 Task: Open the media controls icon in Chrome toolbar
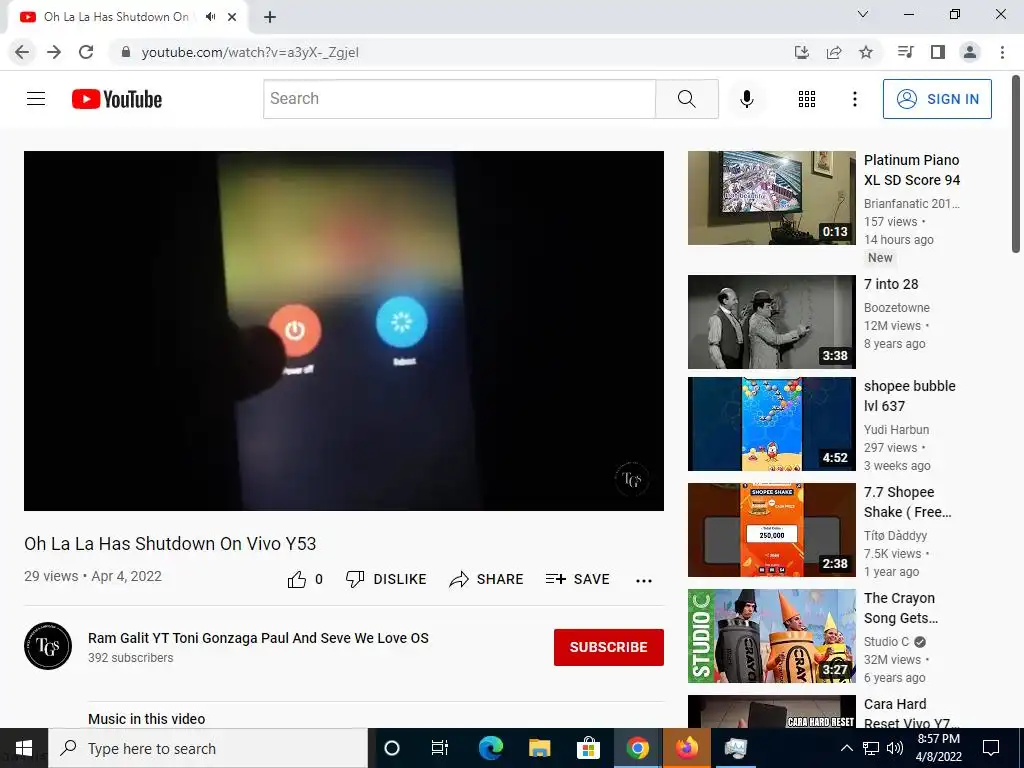[x=905, y=52]
